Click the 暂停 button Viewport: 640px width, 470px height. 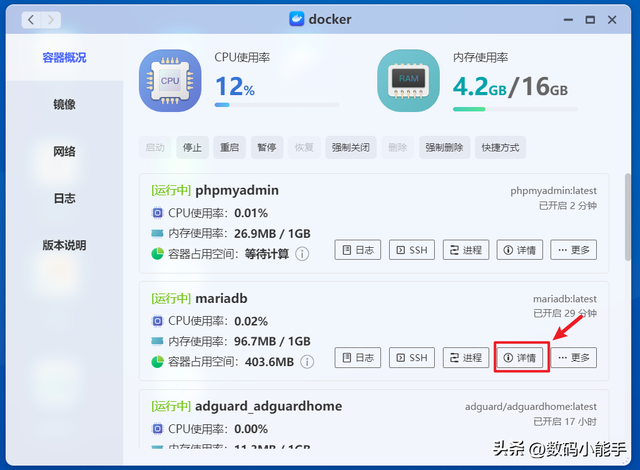267,147
